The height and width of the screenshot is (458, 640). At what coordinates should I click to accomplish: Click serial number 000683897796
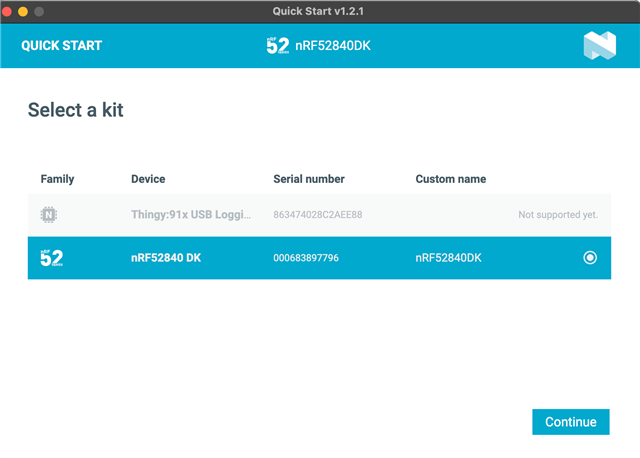pos(306,258)
